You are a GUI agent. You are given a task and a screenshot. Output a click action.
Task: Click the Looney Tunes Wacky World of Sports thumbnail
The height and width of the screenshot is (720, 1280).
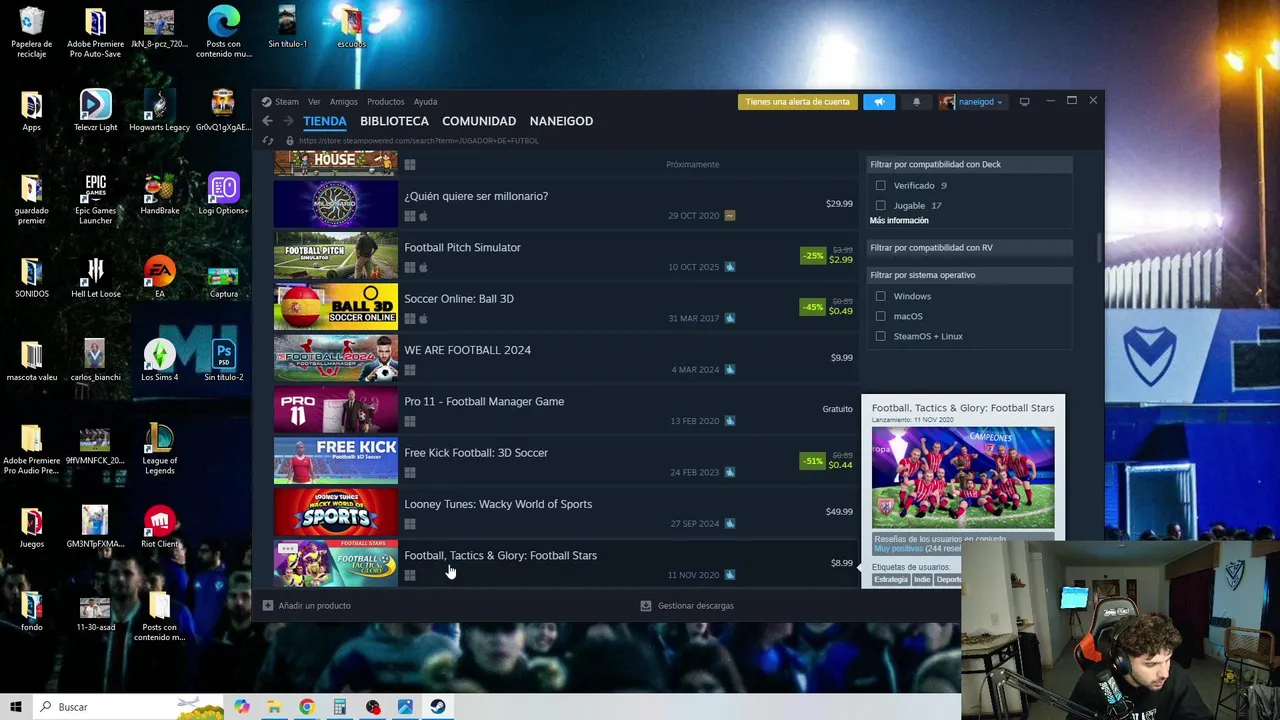[336, 512]
